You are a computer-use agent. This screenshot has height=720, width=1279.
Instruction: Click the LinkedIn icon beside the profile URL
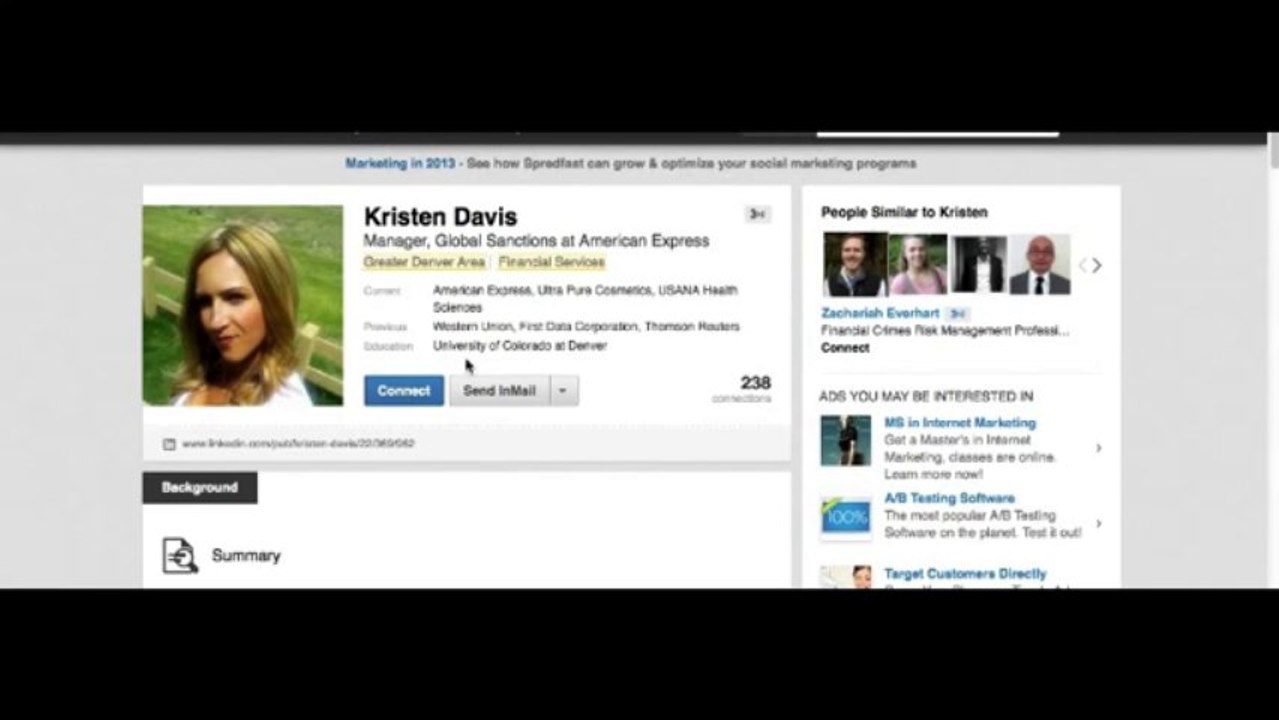point(169,444)
